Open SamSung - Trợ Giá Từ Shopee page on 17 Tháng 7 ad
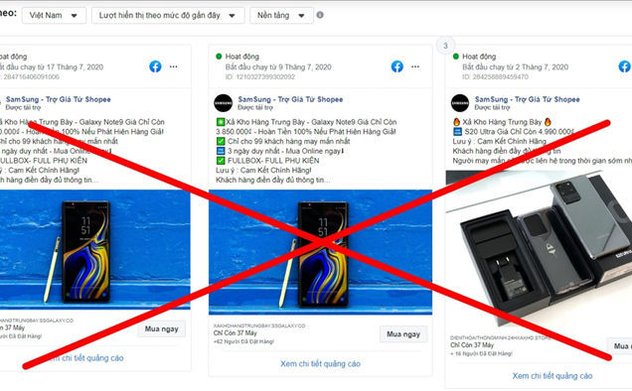Viewport: 632px width, 391px height. 58,99
